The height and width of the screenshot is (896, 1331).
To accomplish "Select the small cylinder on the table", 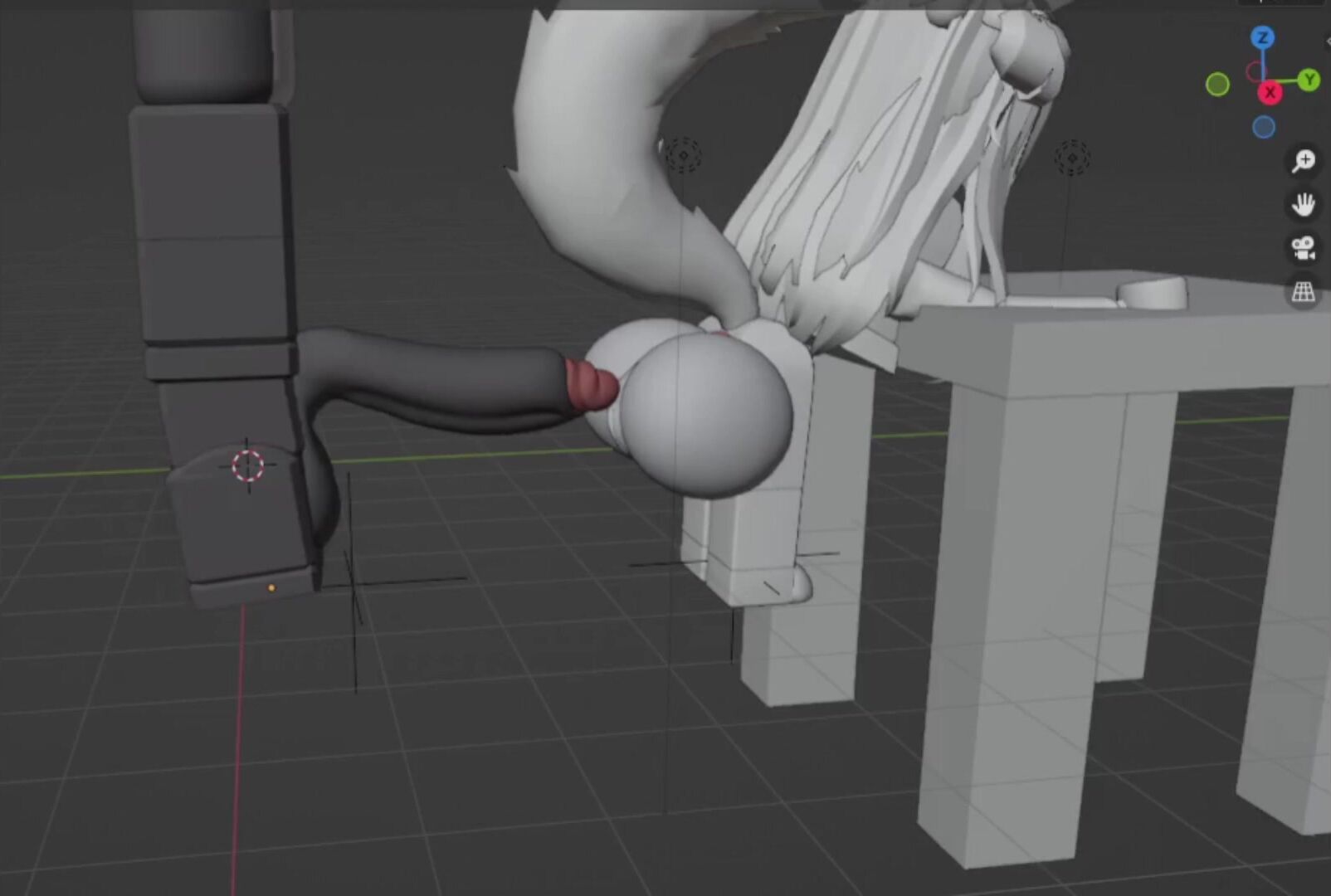I will tap(1152, 294).
